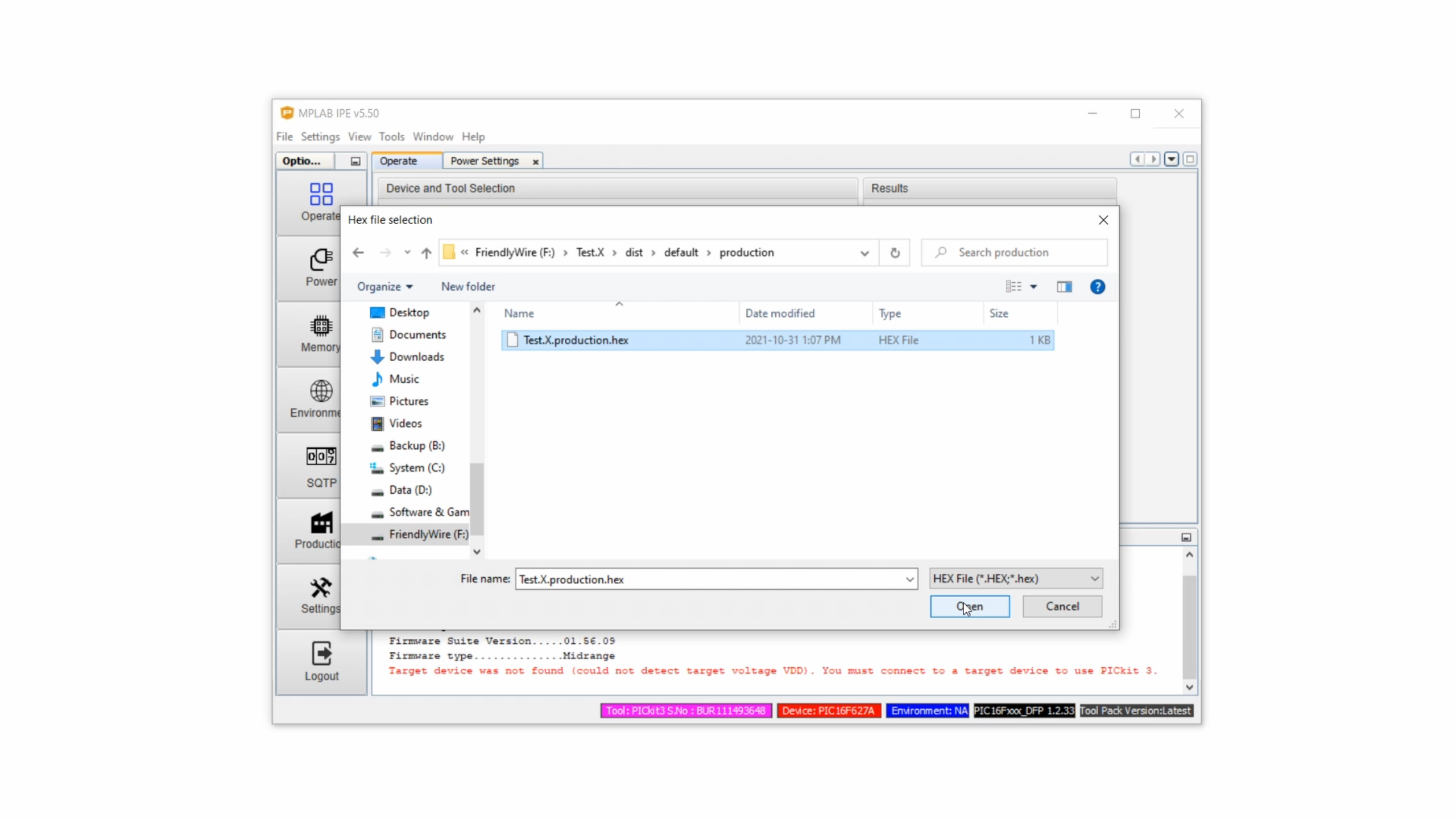Select Downloads in the navigation tree
Screen dimensions: 1456x819
tap(416, 357)
